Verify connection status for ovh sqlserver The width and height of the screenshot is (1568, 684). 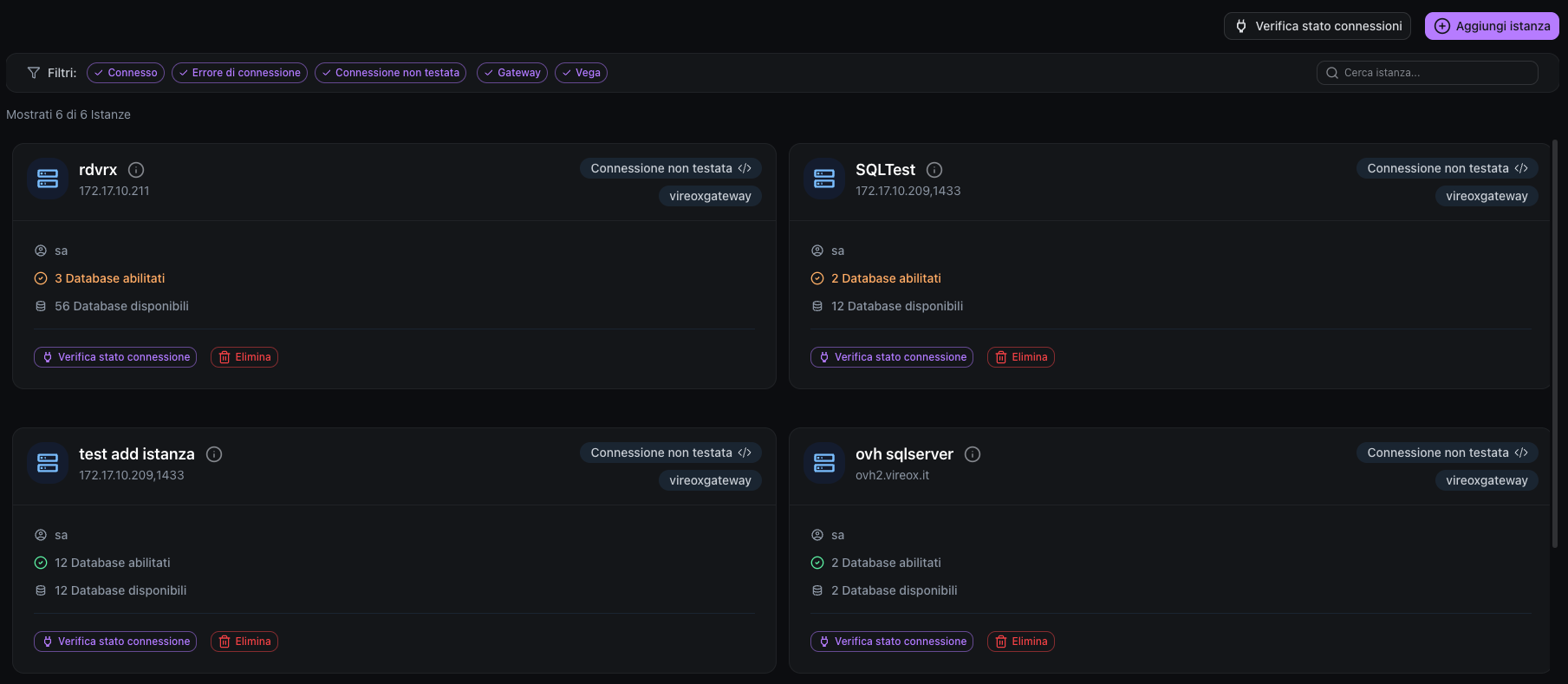click(x=892, y=642)
